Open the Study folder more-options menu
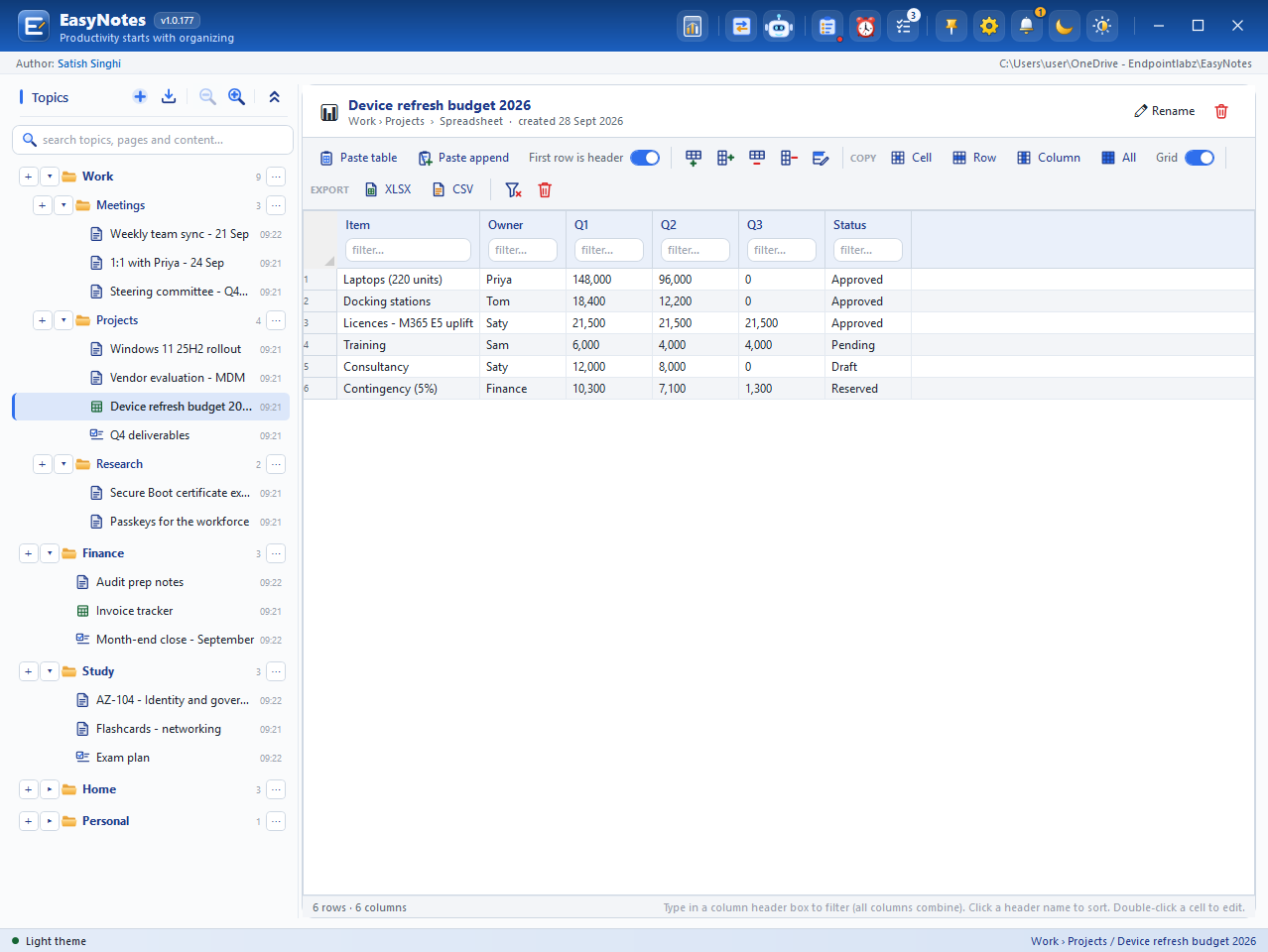Image resolution: width=1268 pixels, height=952 pixels. [x=277, y=671]
